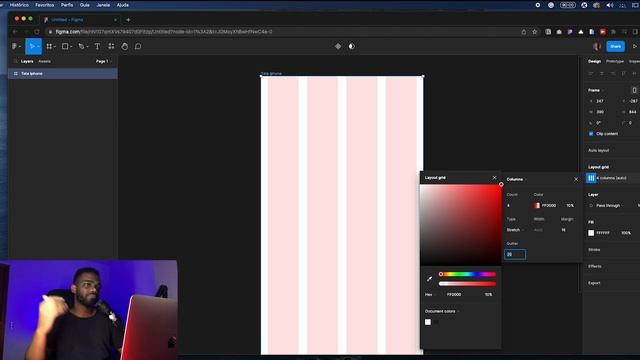Open the Hex color format dropdown
Image resolution: width=640 pixels, height=360 pixels.
[430, 294]
